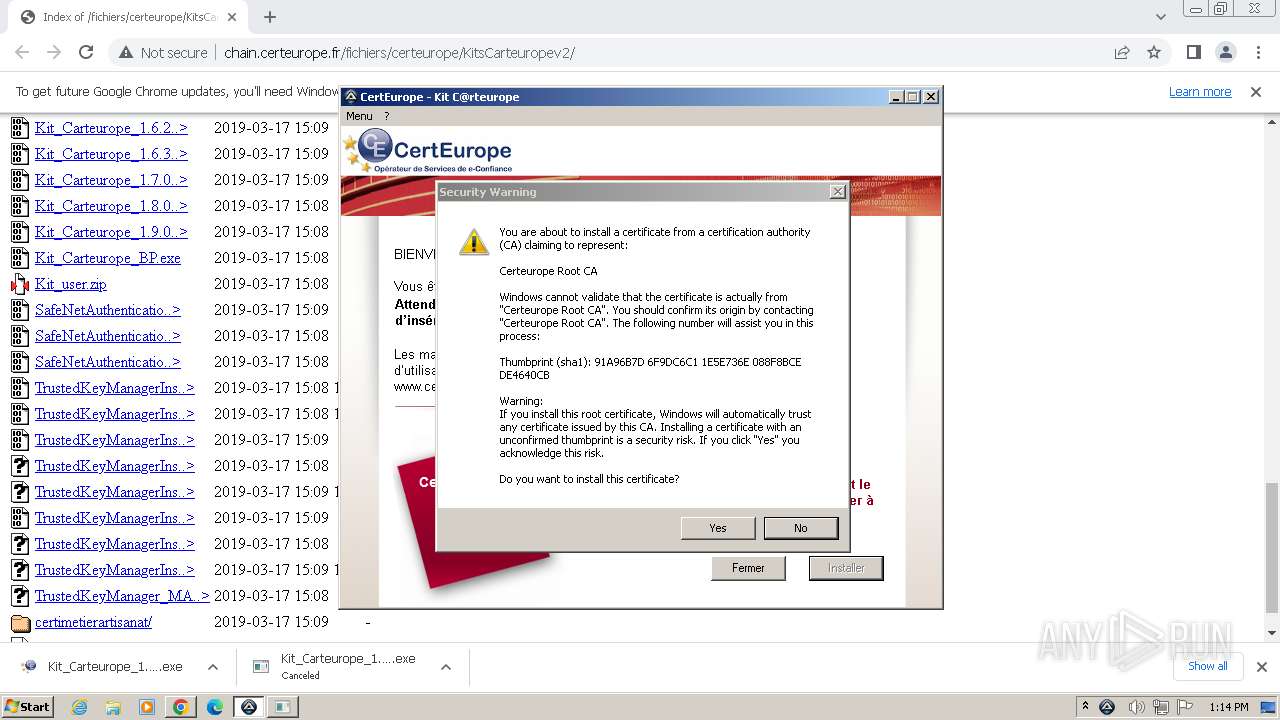1280x720 pixels.
Task: Launch Internet Explorer from taskbar
Action: coord(80,707)
